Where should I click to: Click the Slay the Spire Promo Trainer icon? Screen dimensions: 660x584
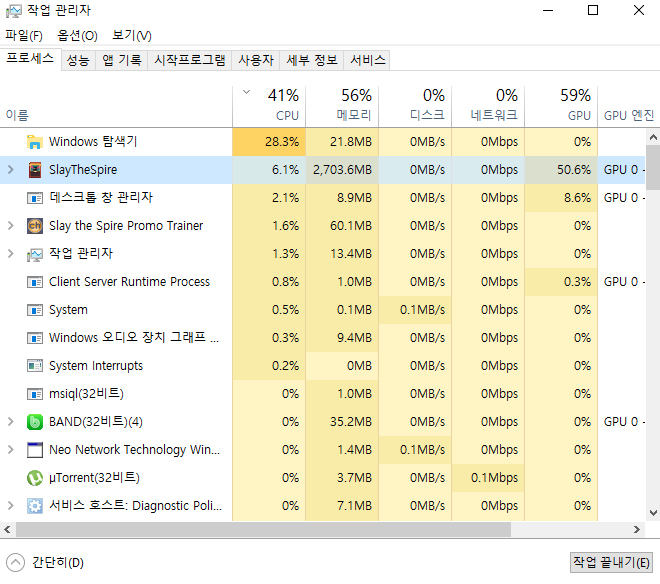[x=35, y=226]
